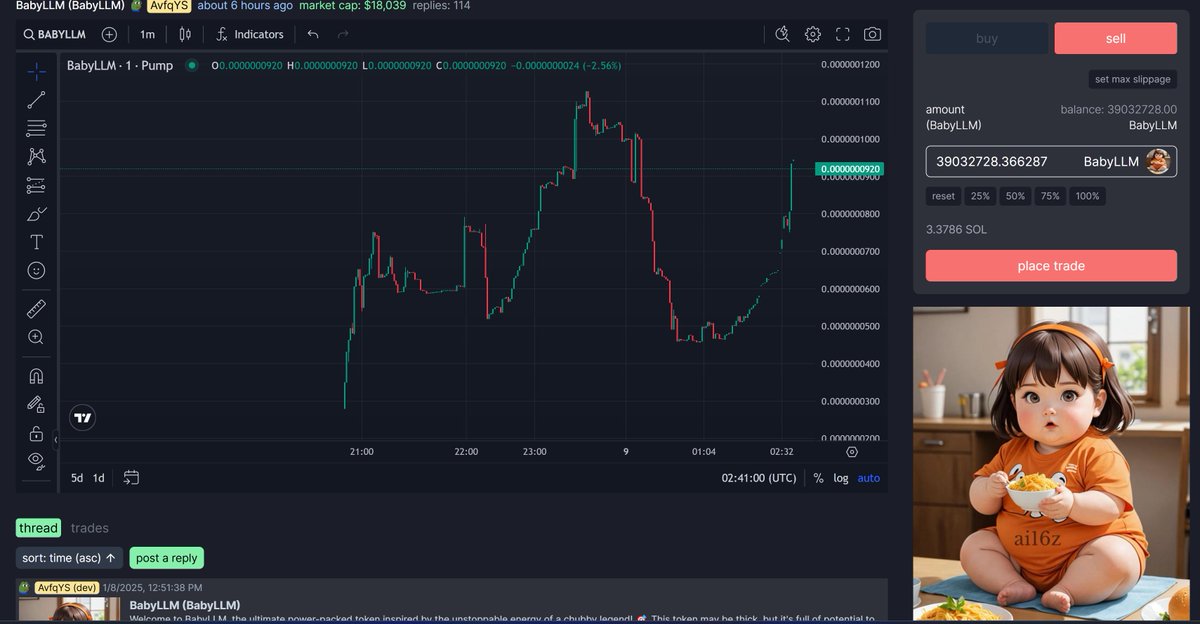Switch to the trades tab

point(90,527)
